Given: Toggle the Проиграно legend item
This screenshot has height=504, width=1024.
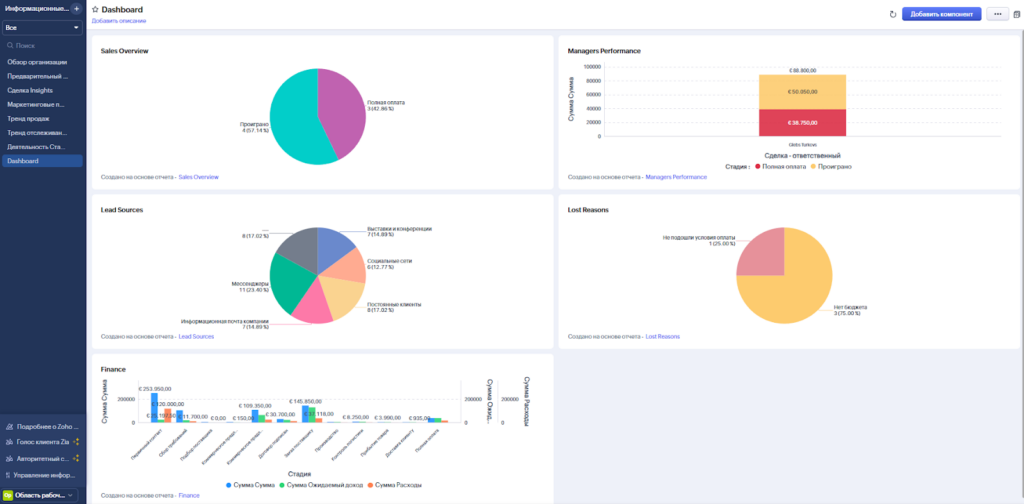Looking at the screenshot, I should tap(829, 166).
